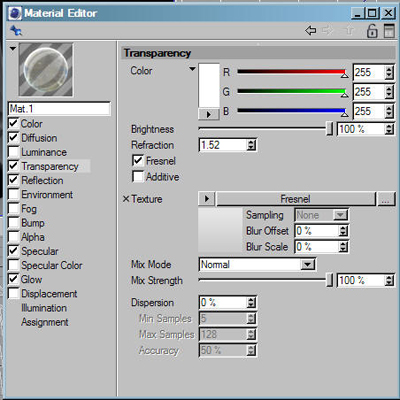
Task: Select the Illumination page
Action: point(44,308)
